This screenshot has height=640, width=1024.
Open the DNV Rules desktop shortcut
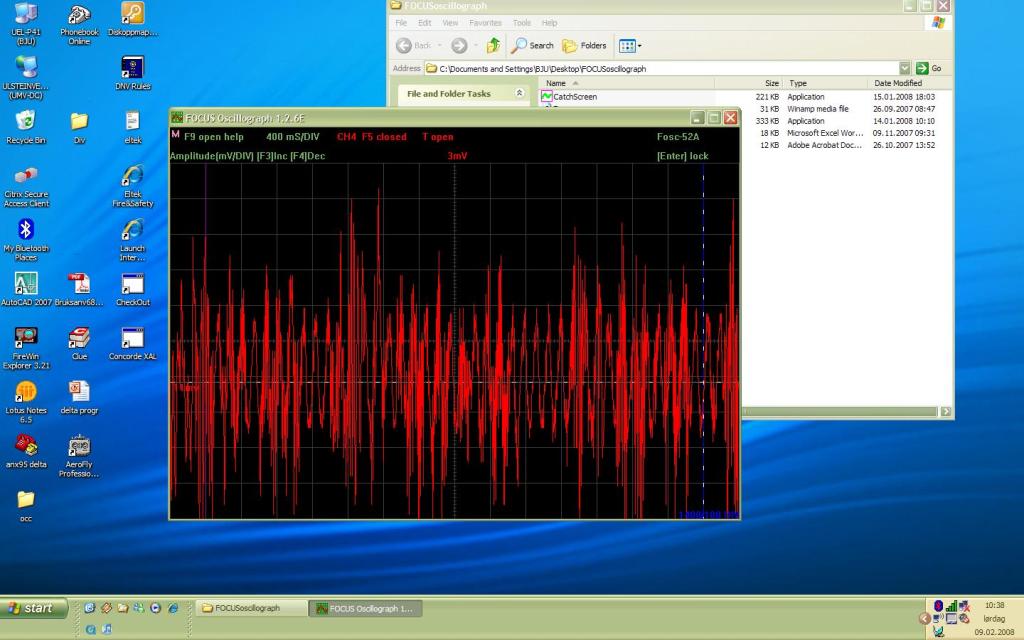[x=133, y=72]
